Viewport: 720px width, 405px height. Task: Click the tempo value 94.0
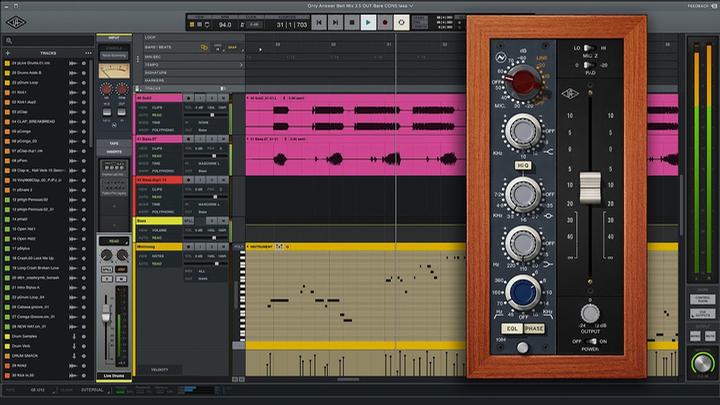click(x=225, y=25)
